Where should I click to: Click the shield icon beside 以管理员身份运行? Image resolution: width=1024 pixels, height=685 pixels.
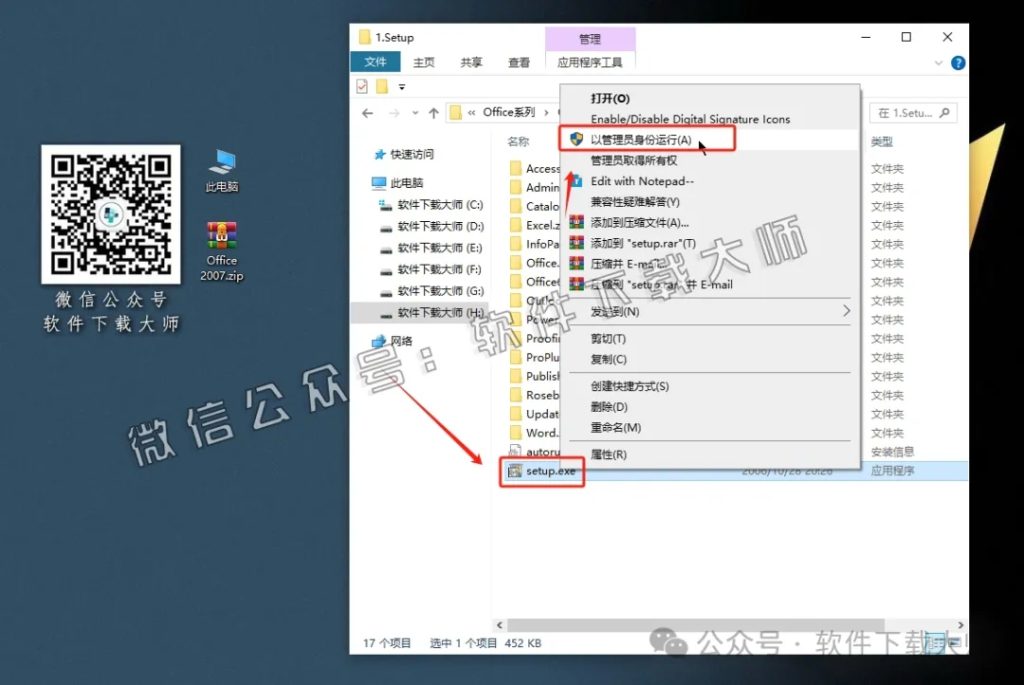575,140
